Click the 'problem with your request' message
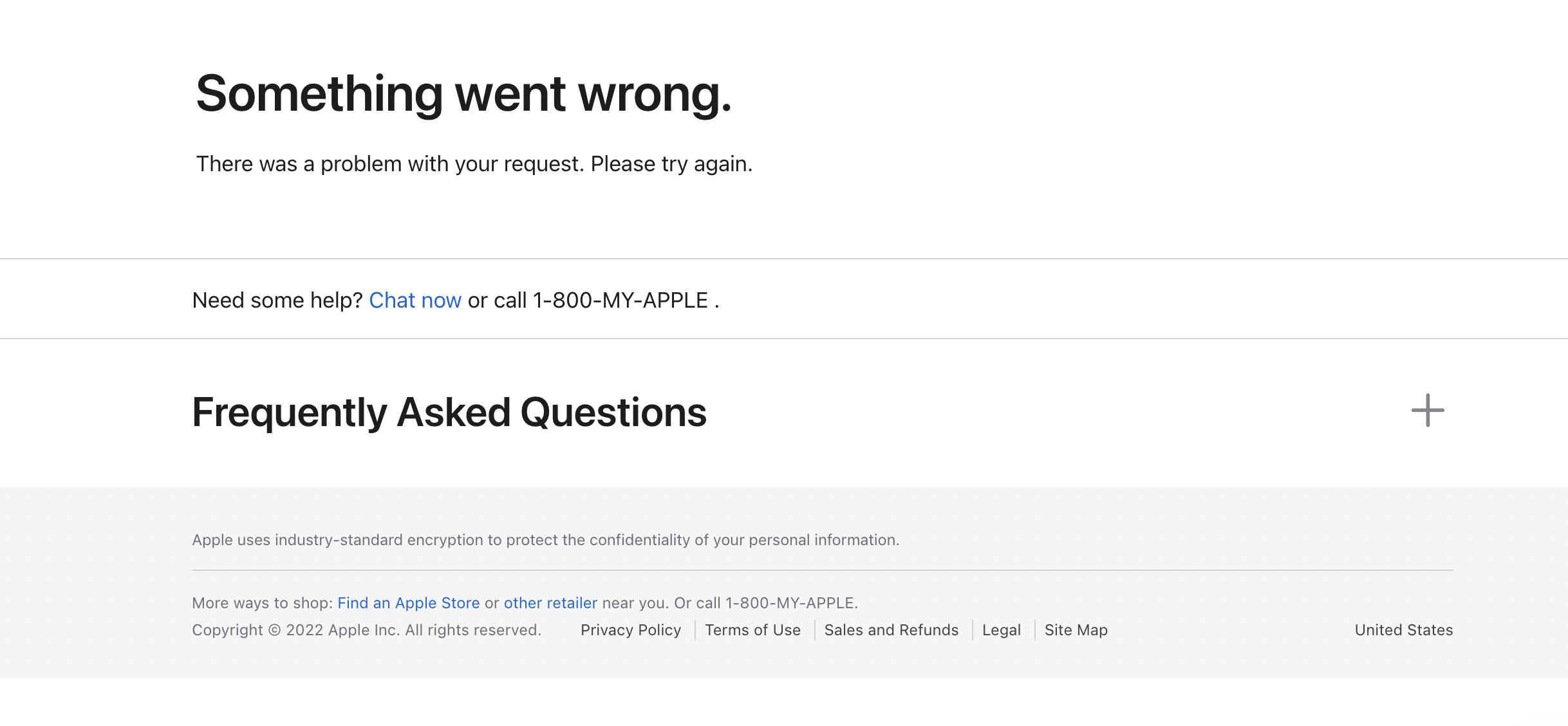Screen dimensions: 1568x726 tap(474, 164)
